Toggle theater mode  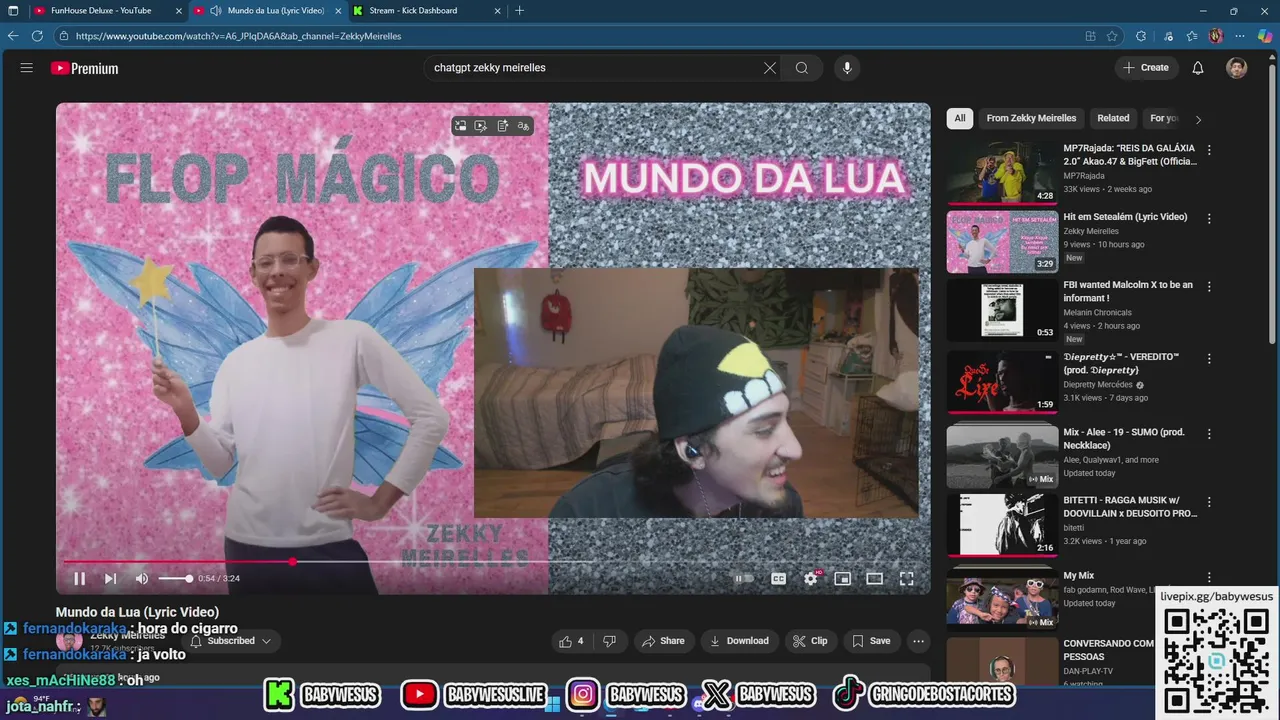(874, 578)
